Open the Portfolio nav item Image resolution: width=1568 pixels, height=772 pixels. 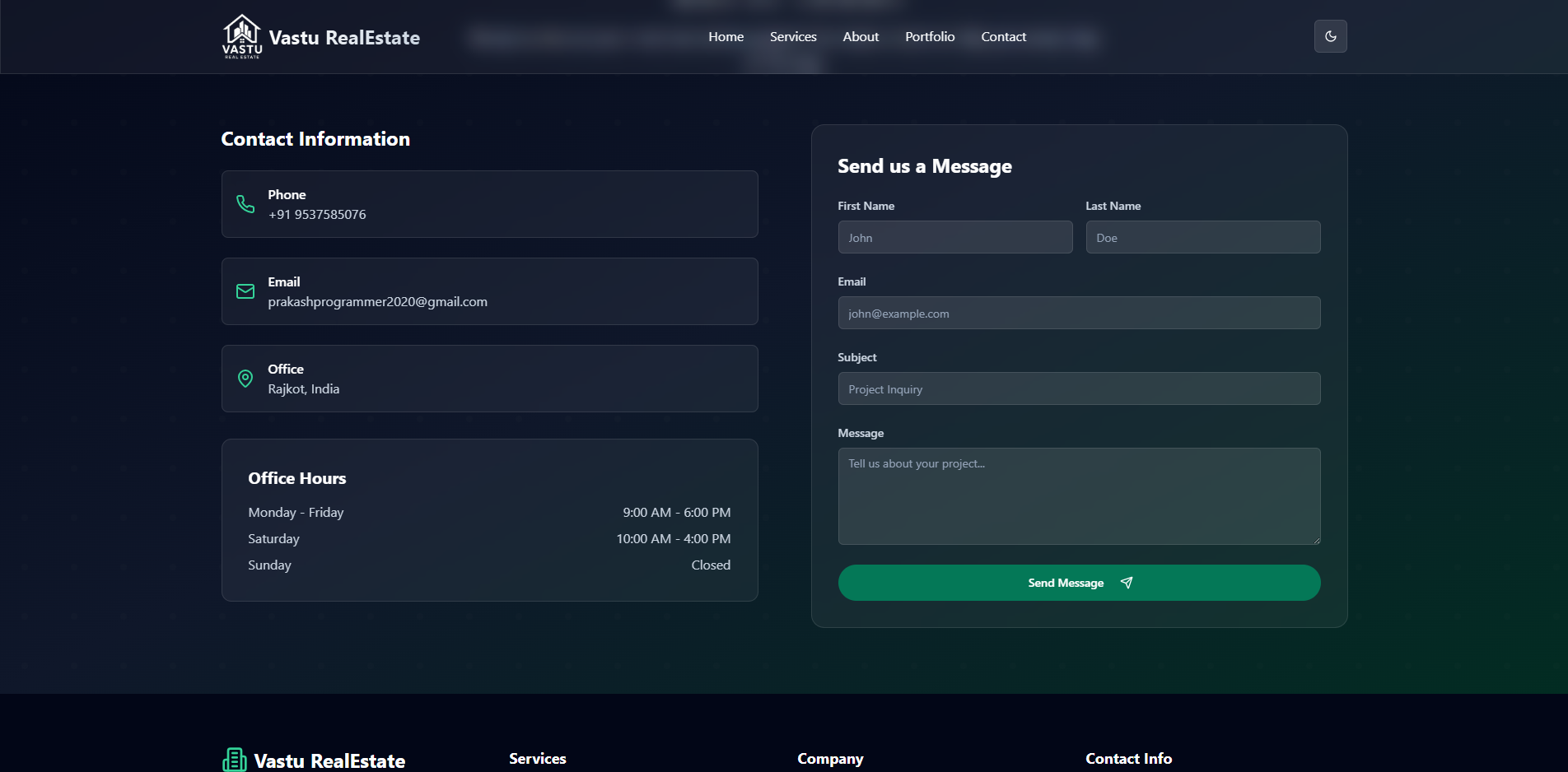point(930,36)
